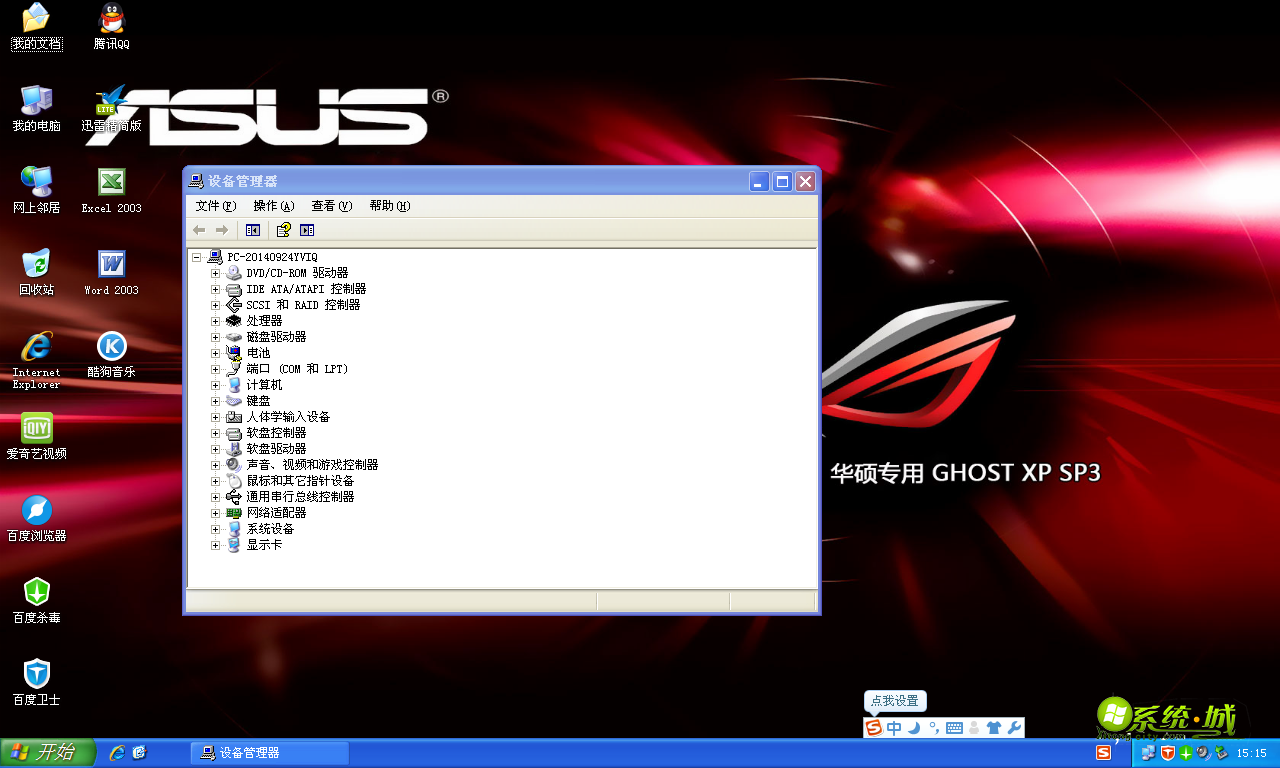The height and width of the screenshot is (768, 1280).
Task: Open the Word 2003 desktop shortcut
Action: click(x=111, y=272)
